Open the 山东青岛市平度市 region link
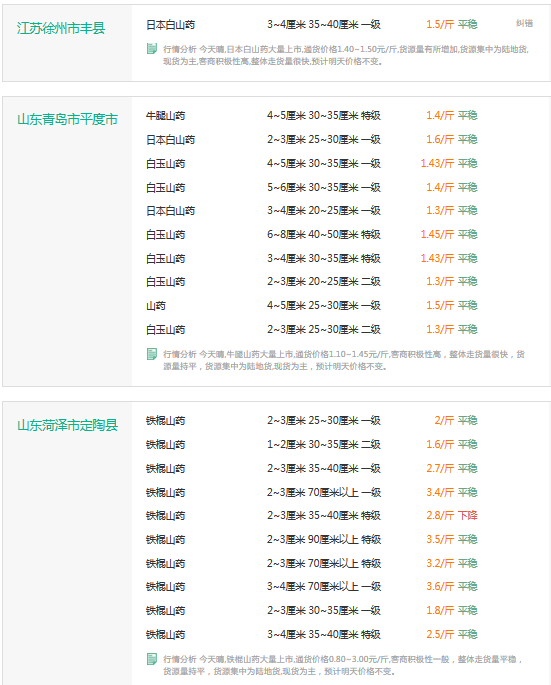Screen dimensions: 551x685 pos(67,119)
